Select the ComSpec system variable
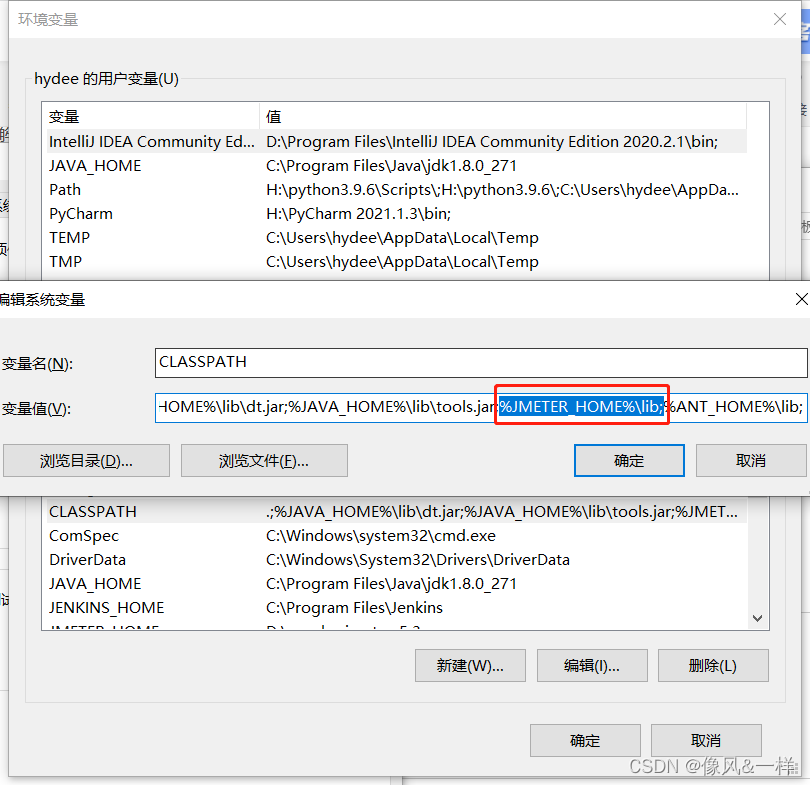This screenshot has height=785, width=810. 396,536
